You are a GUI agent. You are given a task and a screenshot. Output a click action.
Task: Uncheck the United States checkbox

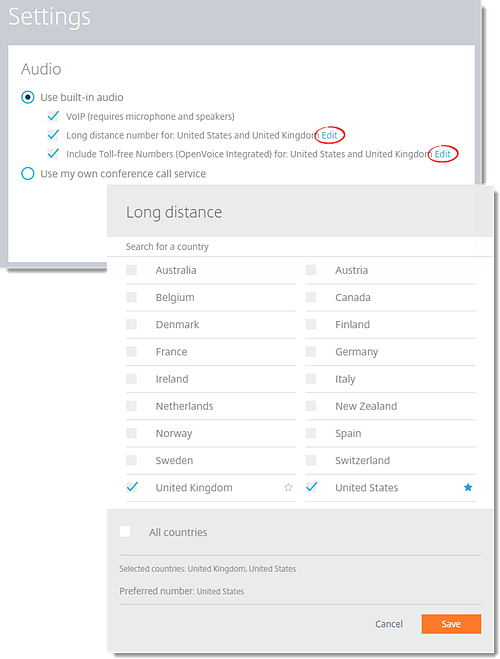312,487
